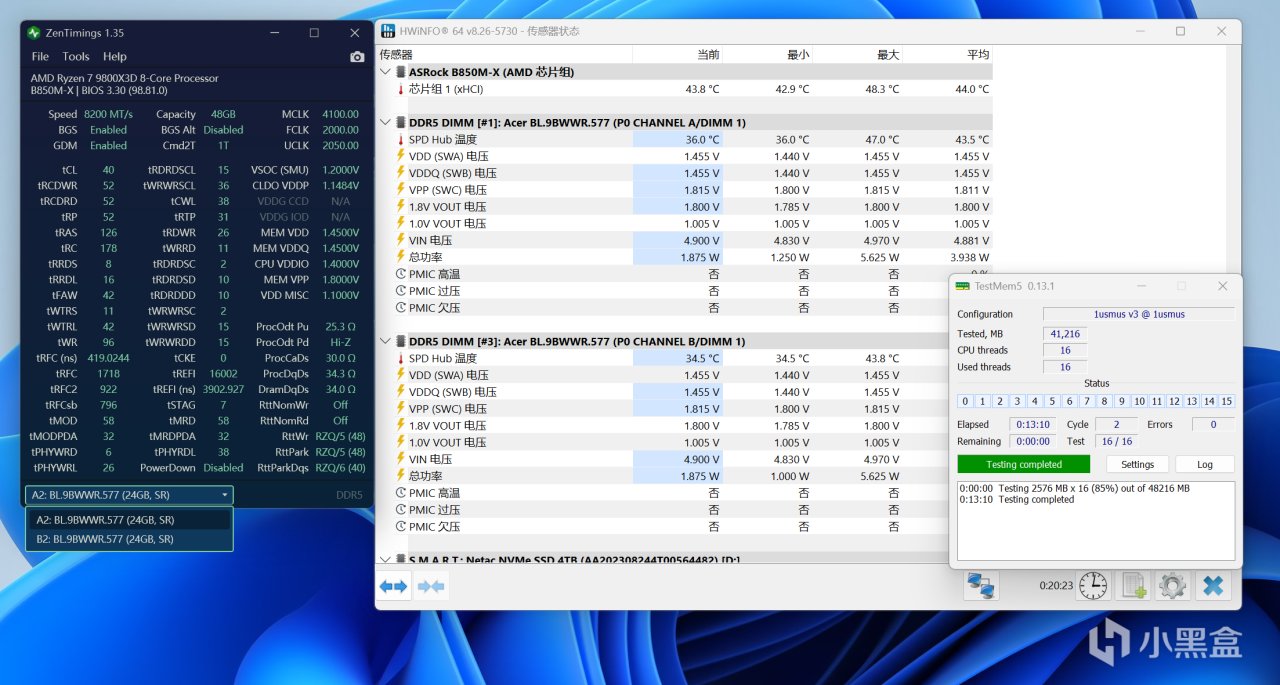Close sensors with the blue X icon
Screen dimensions: 1280x685
click(1213, 586)
